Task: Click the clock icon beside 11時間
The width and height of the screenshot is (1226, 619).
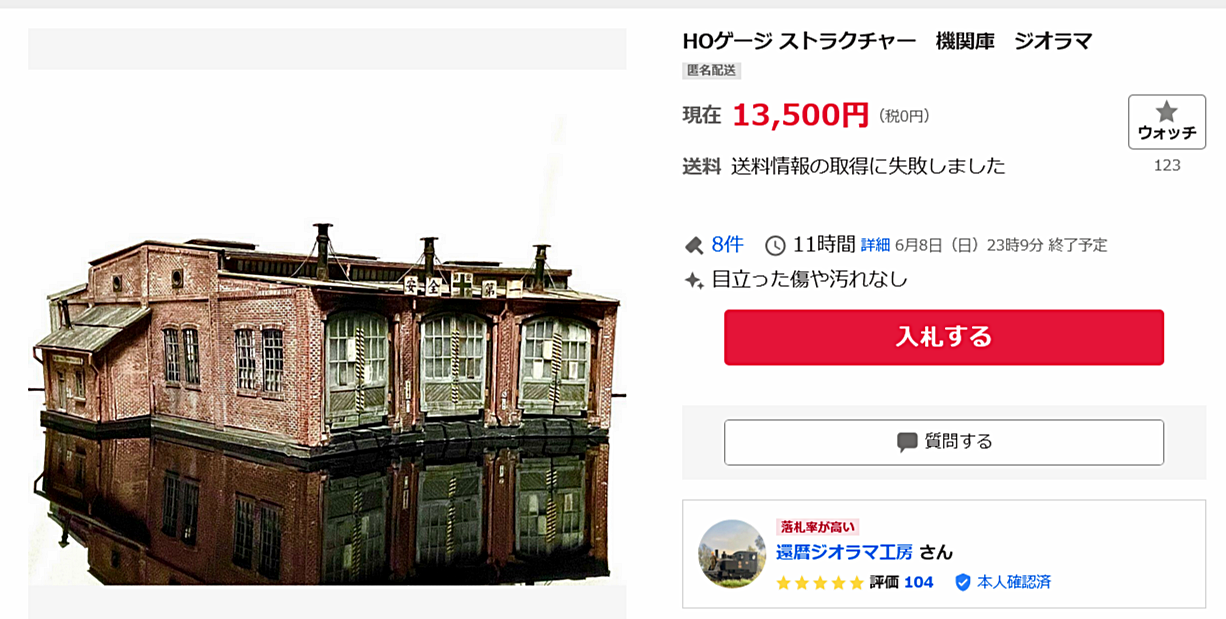Action: pyautogui.click(x=775, y=245)
